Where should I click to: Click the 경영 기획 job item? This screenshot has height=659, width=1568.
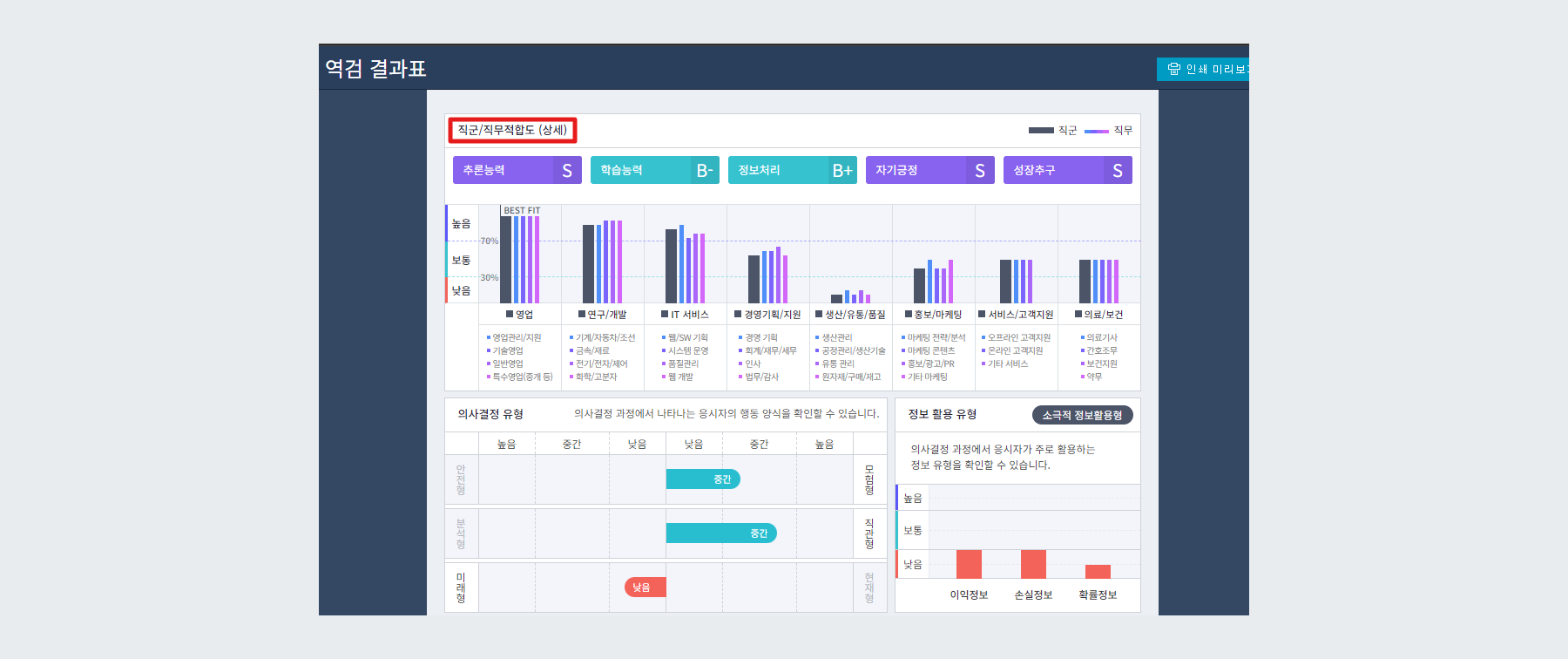click(759, 337)
